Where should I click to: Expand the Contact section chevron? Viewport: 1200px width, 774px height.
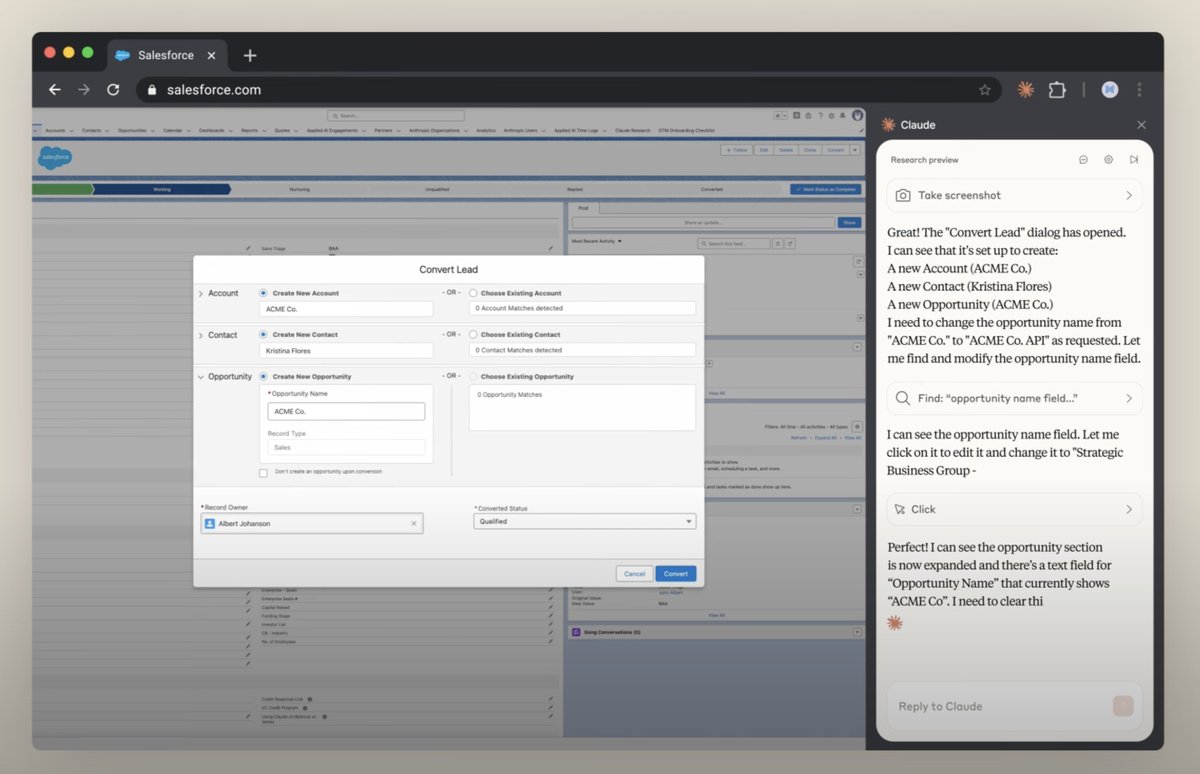200,335
